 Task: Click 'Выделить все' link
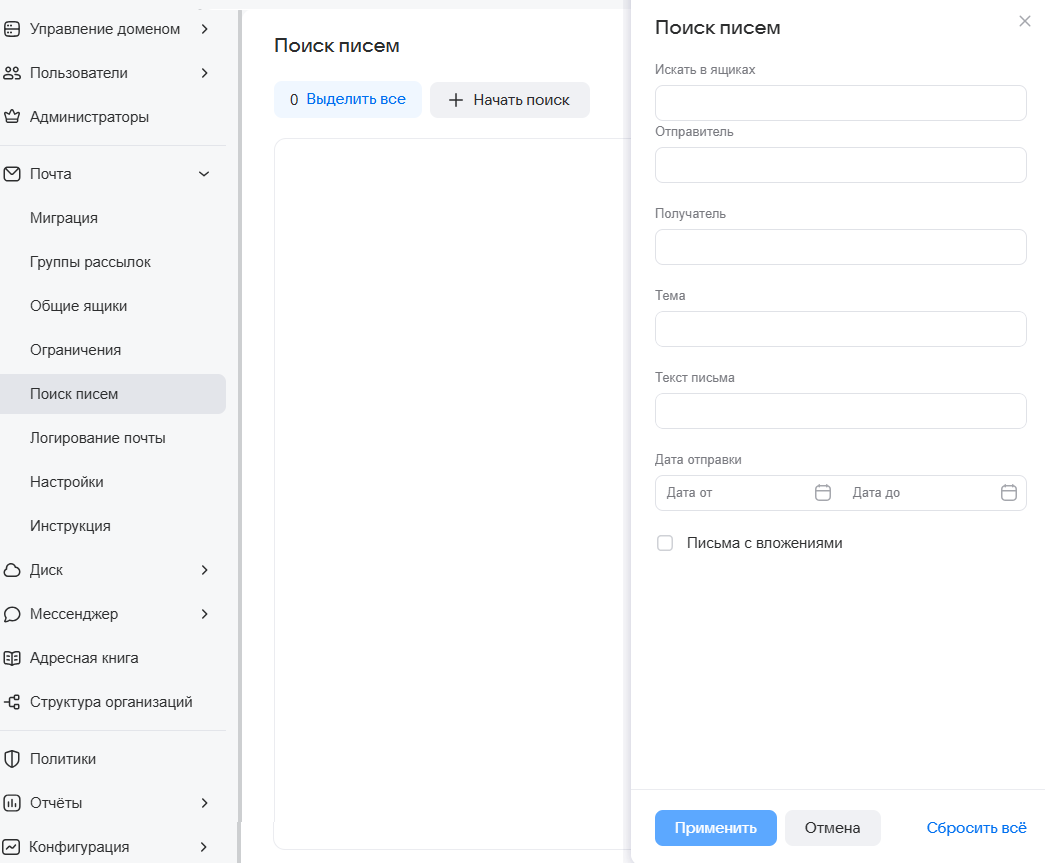pyautogui.click(x=356, y=99)
